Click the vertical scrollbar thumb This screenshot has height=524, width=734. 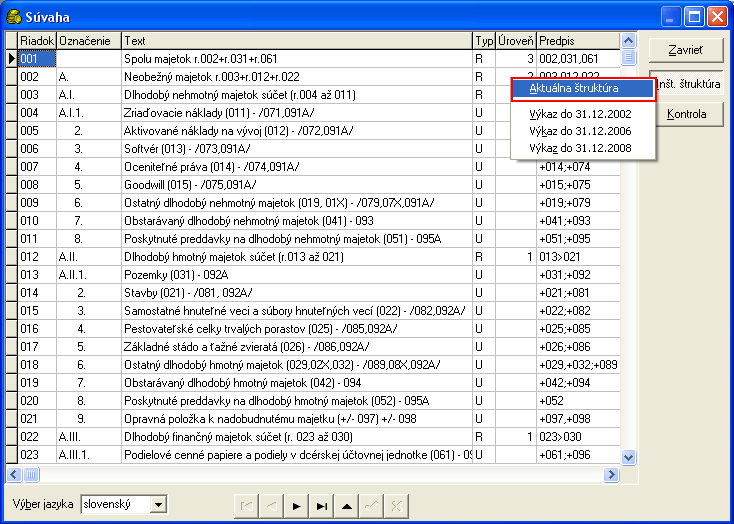coord(628,58)
